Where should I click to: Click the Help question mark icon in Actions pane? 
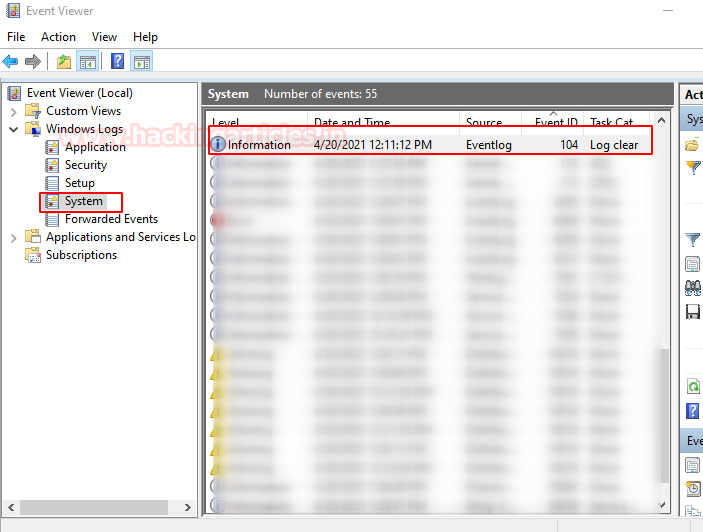(693, 411)
